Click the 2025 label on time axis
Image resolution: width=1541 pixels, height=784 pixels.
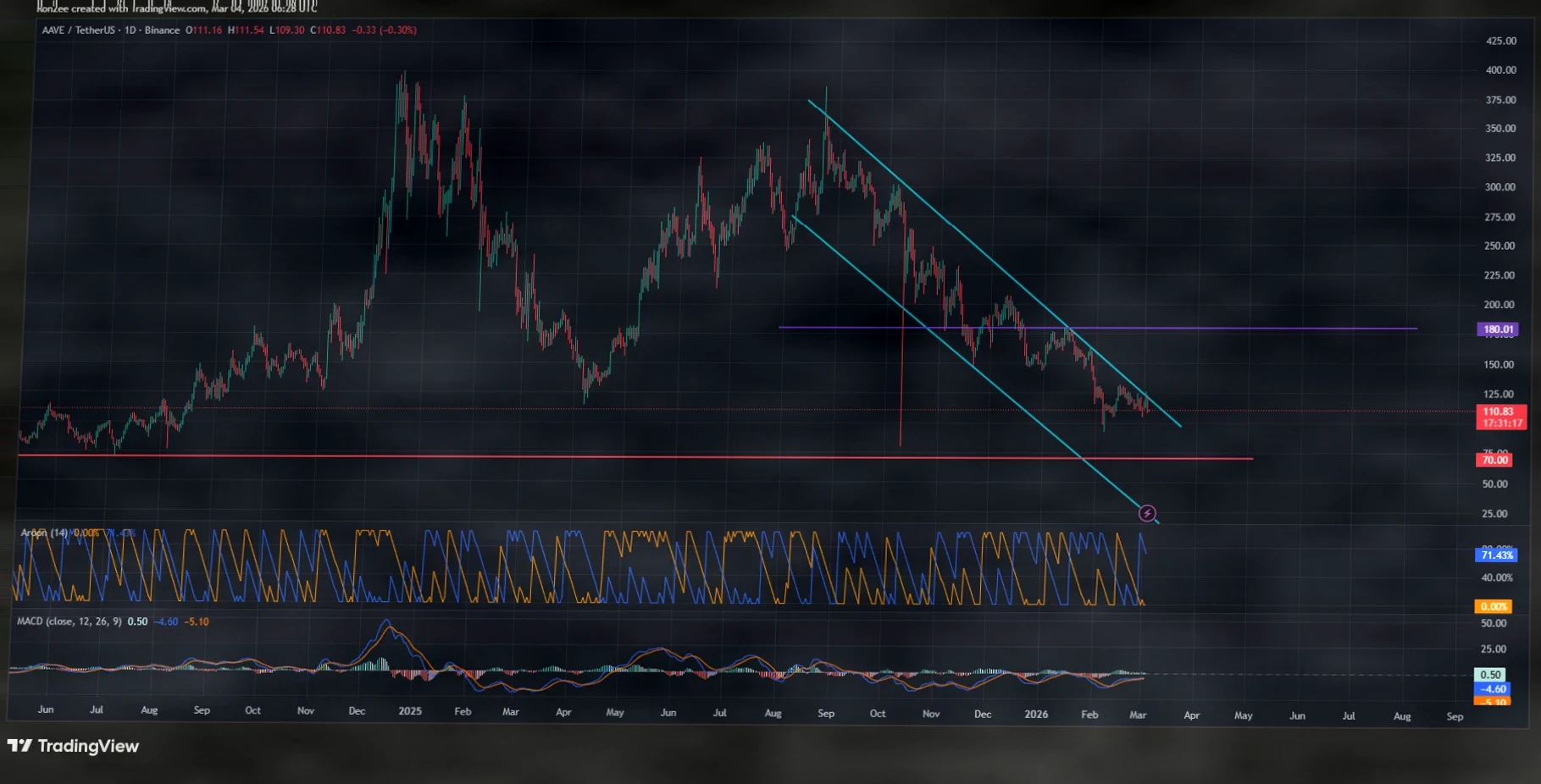tap(410, 711)
